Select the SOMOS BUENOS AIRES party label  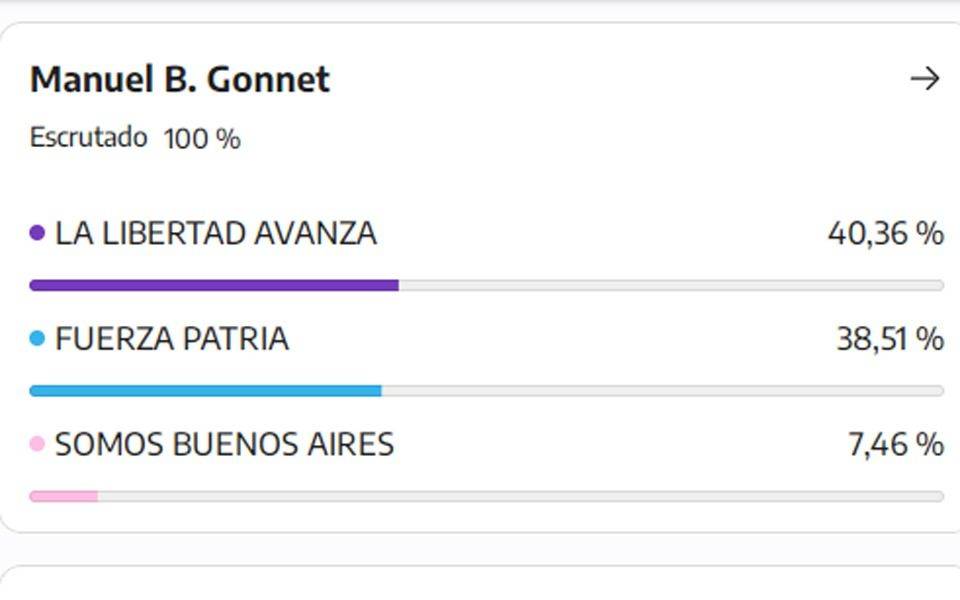tap(225, 444)
